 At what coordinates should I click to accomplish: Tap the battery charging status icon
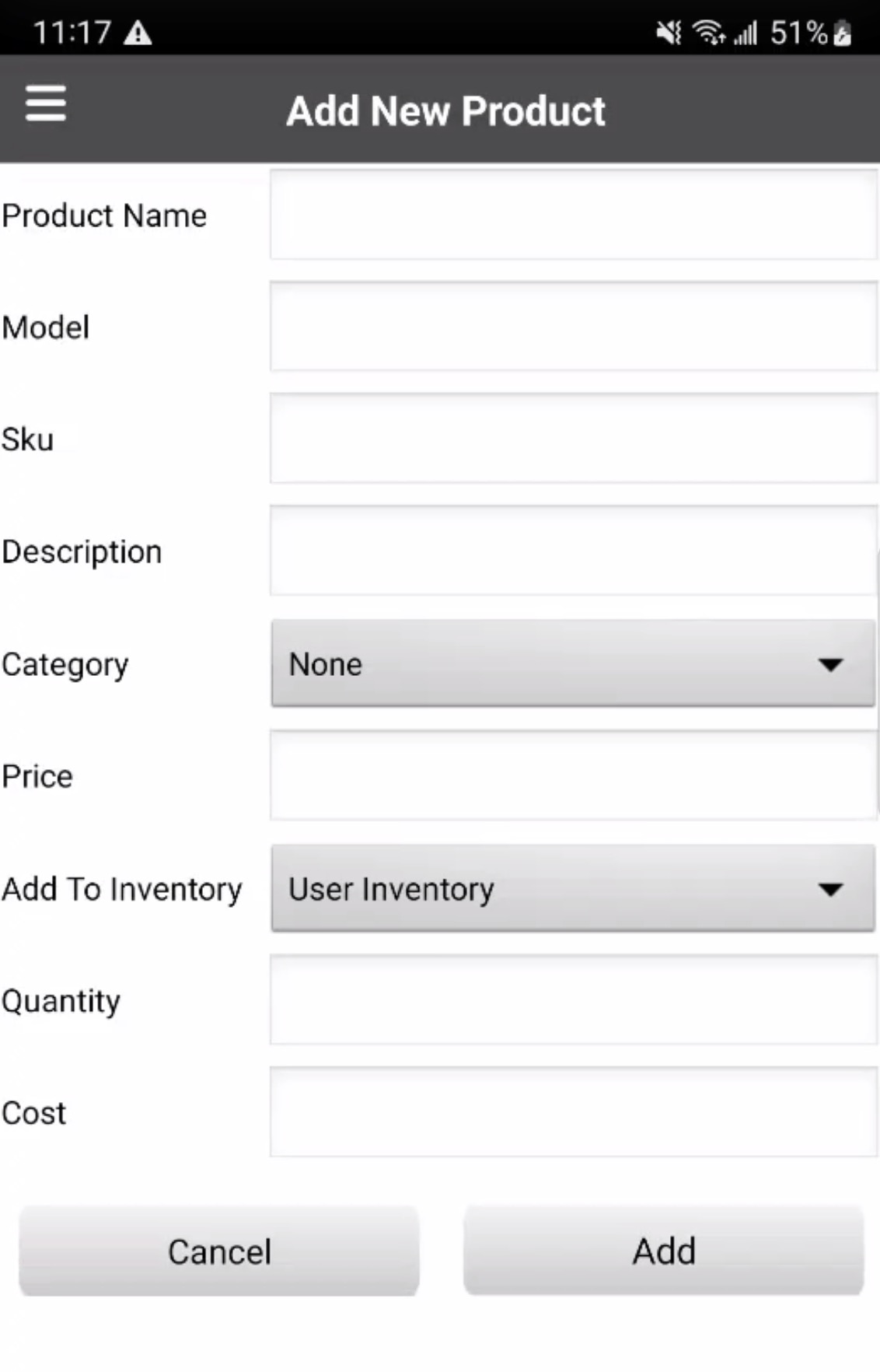coord(842,33)
